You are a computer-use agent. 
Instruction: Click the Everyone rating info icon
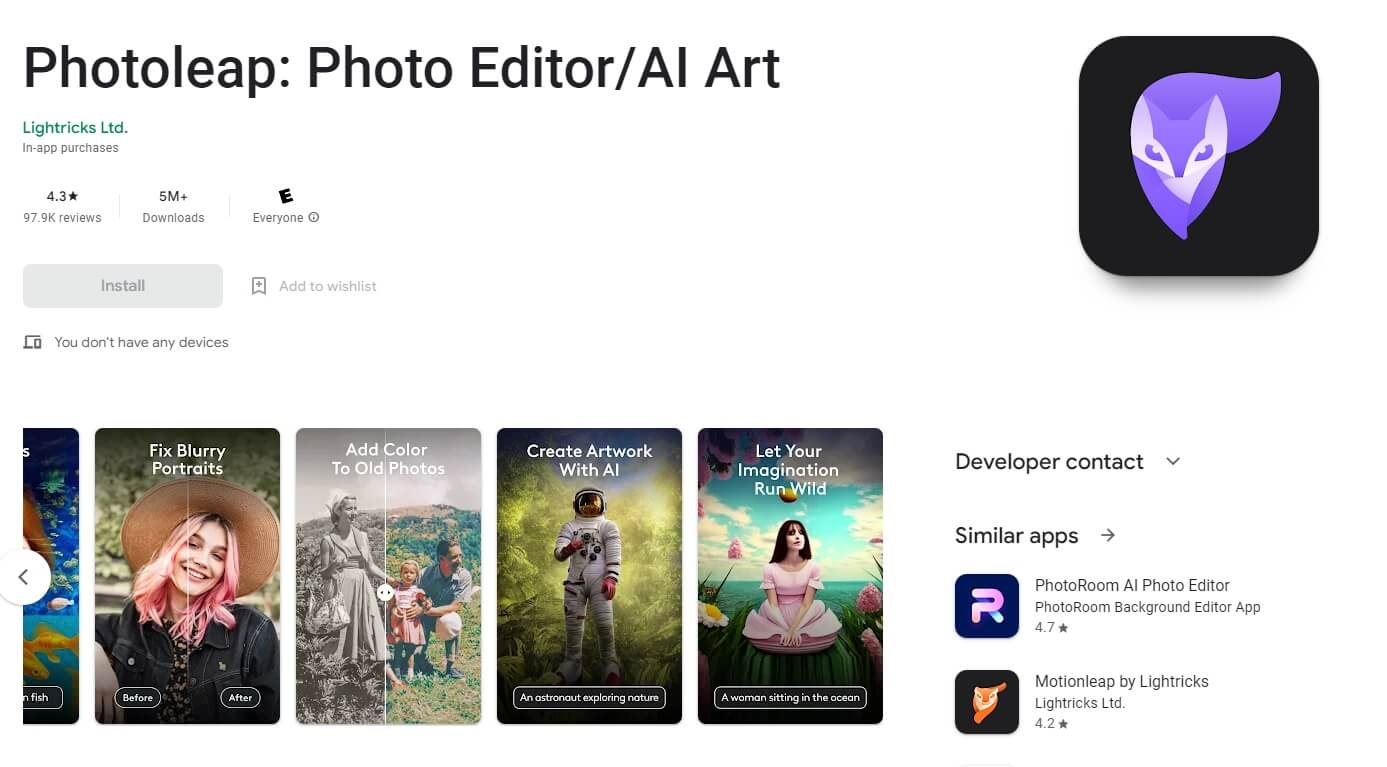tap(314, 217)
